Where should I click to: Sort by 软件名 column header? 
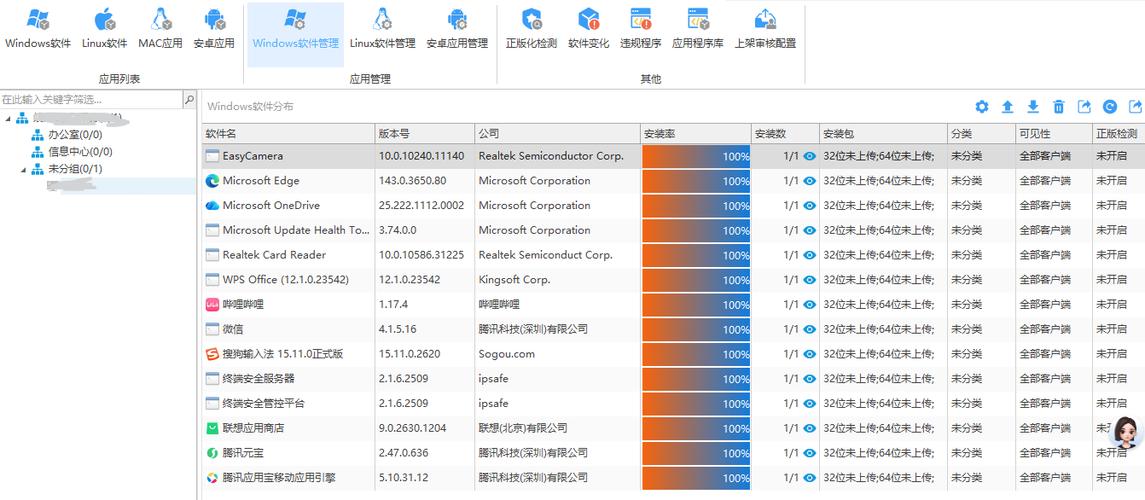(288, 134)
